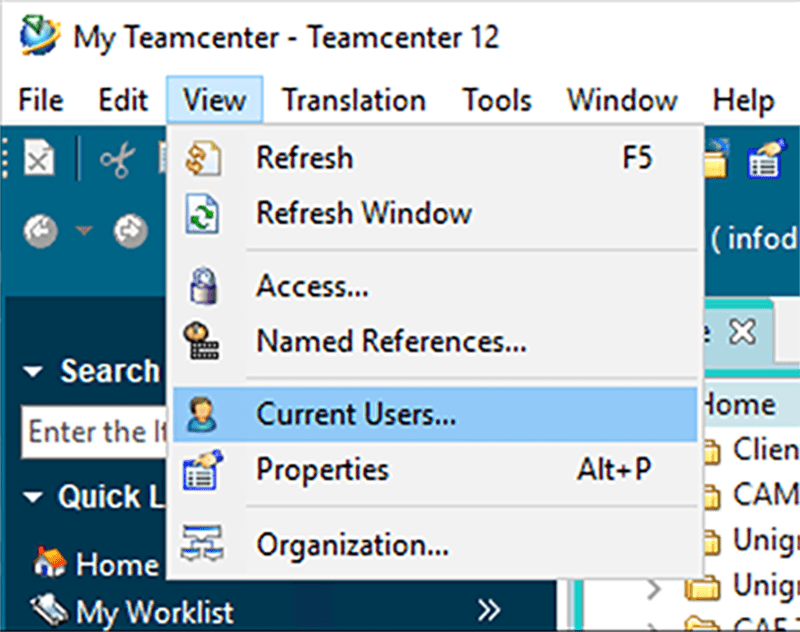Choose Named References... menu entry

(435, 341)
